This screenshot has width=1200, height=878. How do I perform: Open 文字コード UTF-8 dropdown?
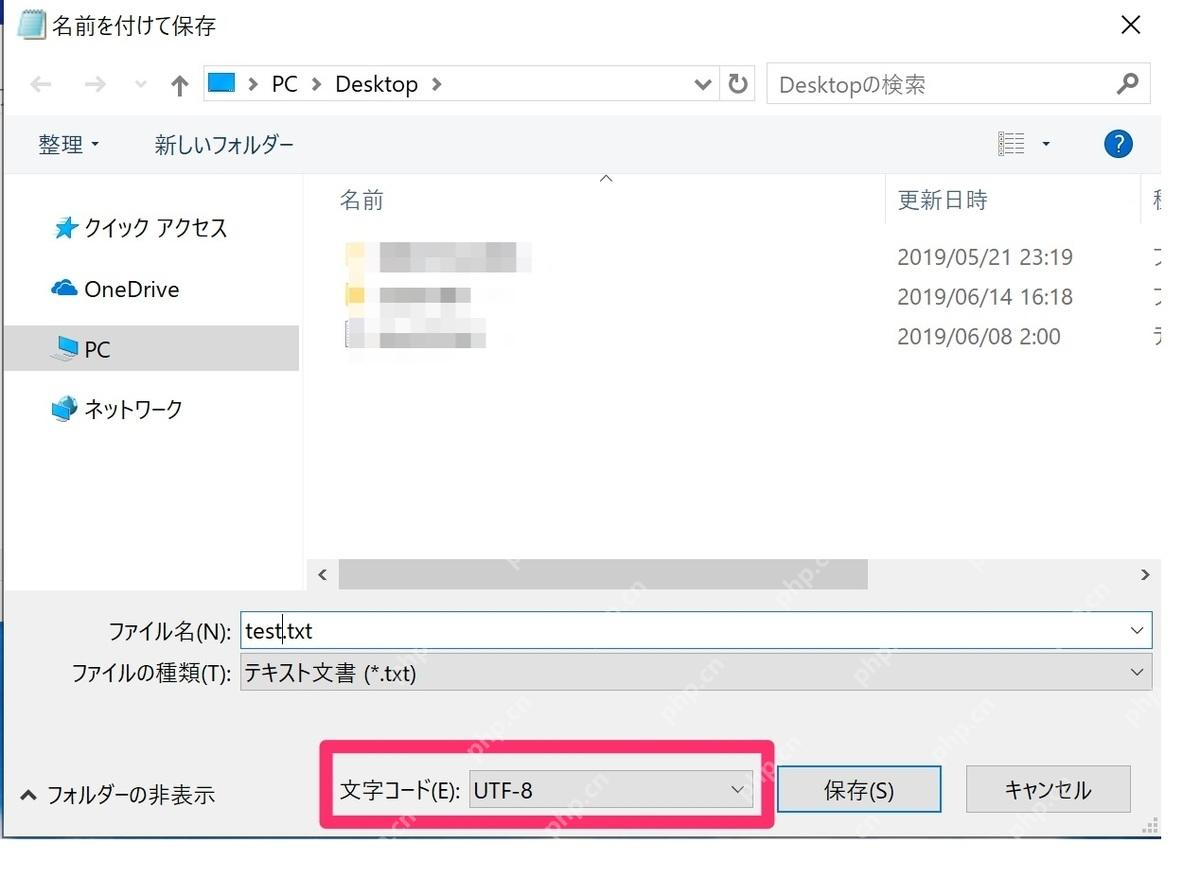point(610,790)
